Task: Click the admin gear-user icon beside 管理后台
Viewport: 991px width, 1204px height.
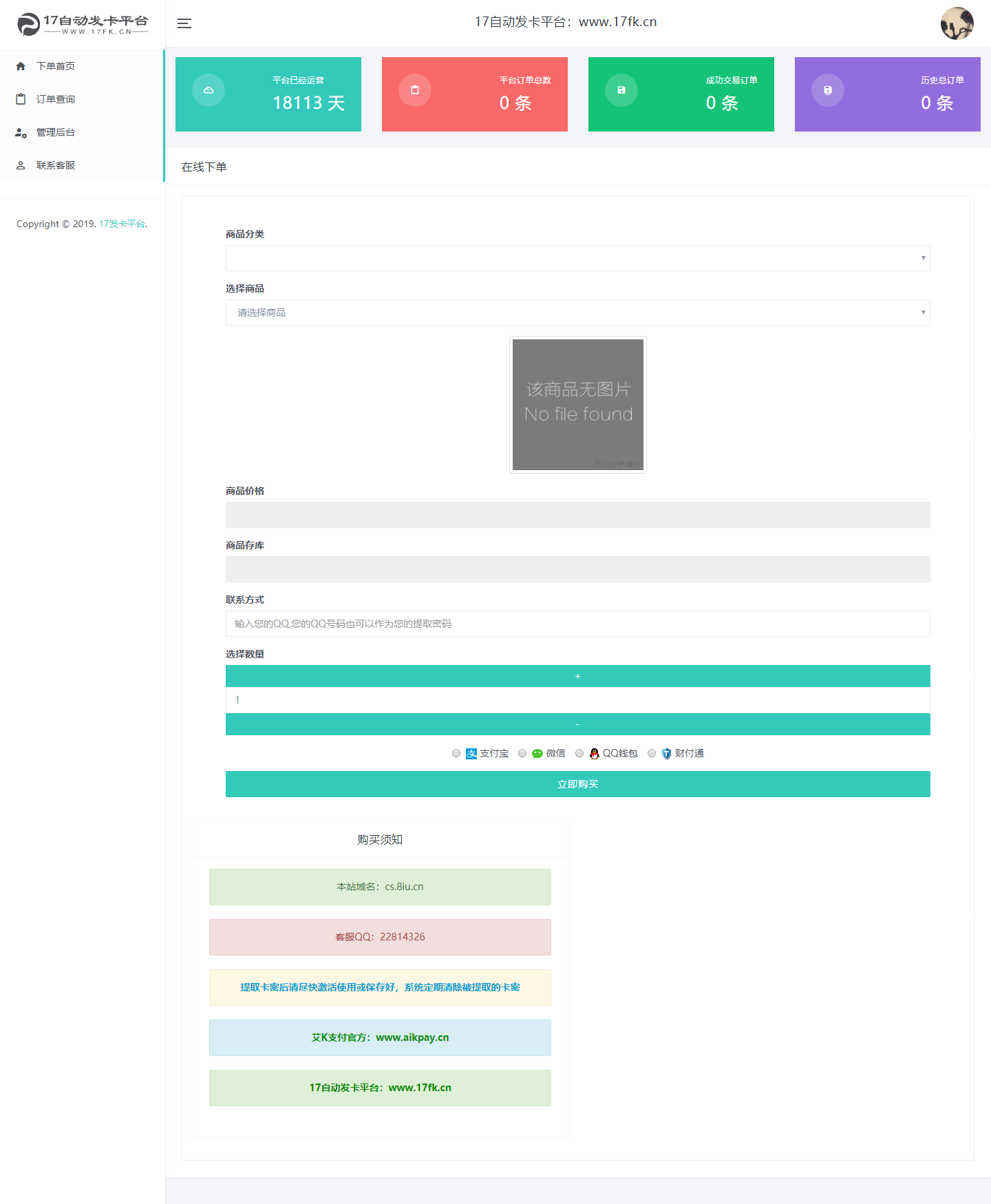Action: [x=21, y=132]
